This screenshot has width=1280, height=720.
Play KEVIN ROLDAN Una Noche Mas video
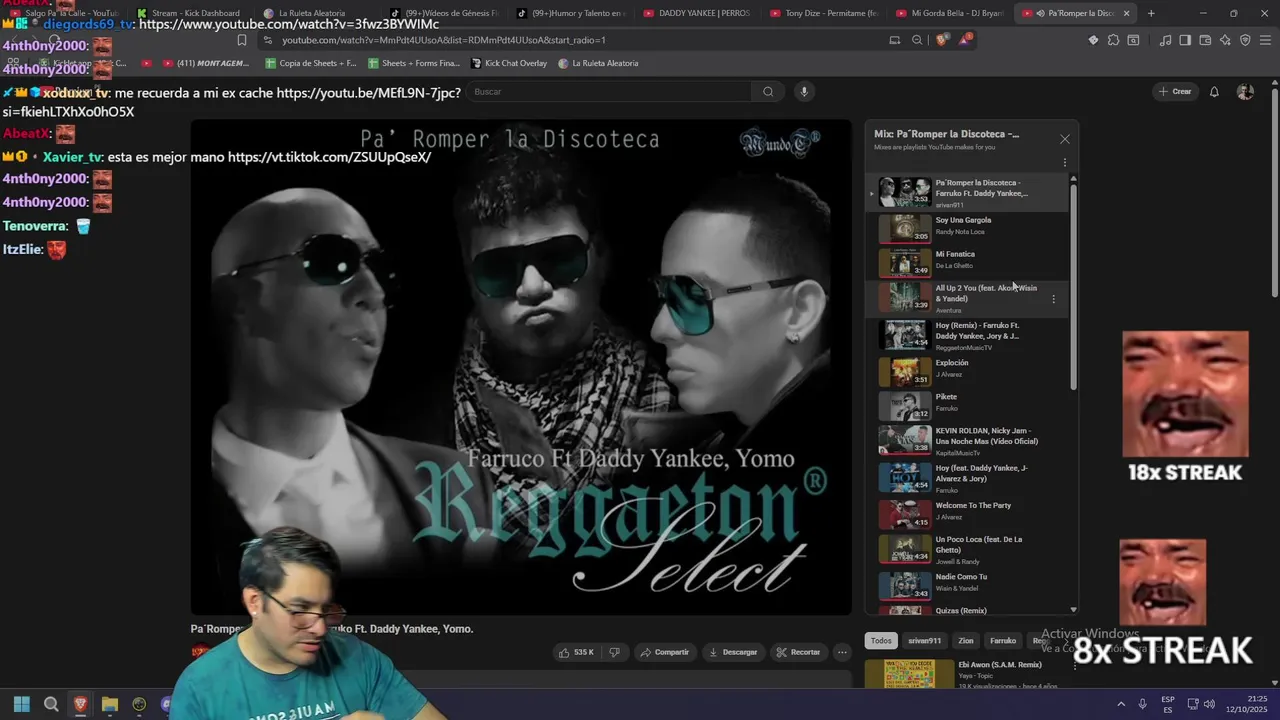967,441
